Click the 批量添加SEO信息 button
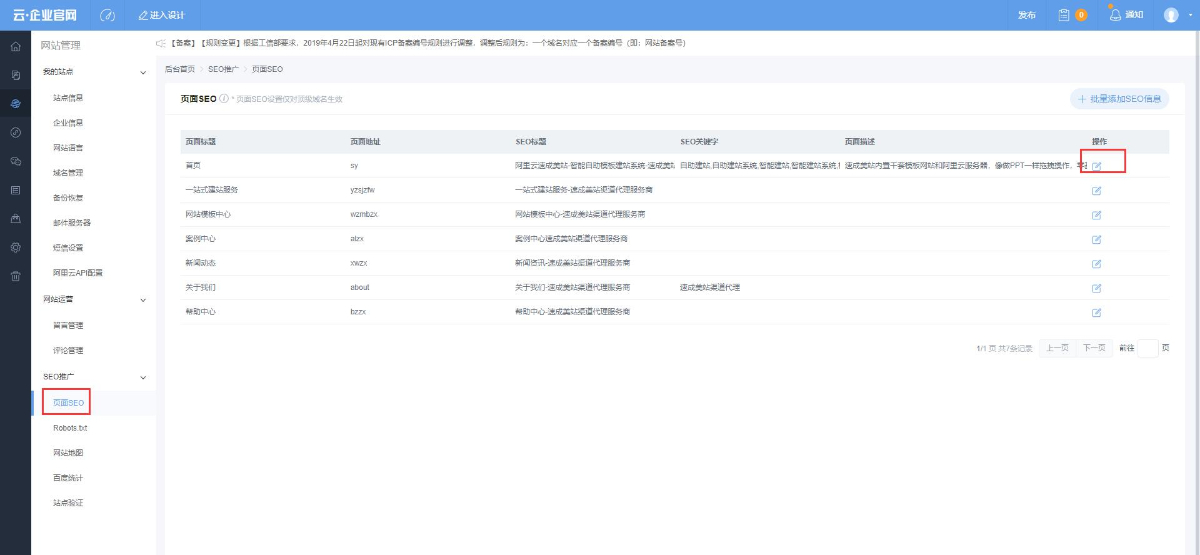The height and width of the screenshot is (555, 1200). point(1119,99)
